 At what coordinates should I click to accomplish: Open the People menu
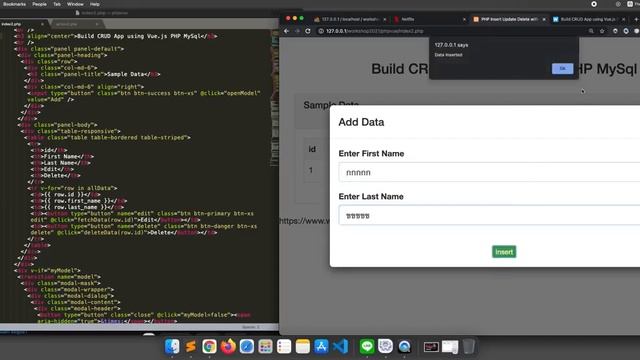tap(40, 4)
